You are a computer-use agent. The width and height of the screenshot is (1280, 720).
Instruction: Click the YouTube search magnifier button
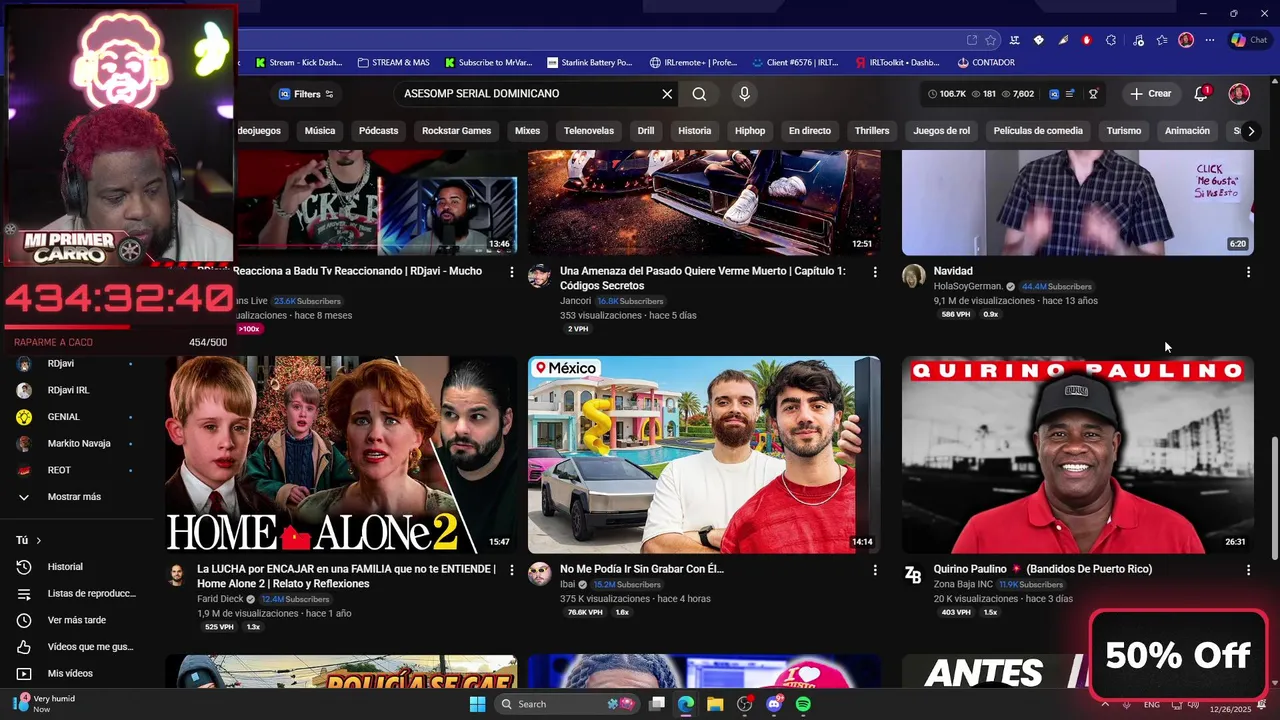coord(699,94)
